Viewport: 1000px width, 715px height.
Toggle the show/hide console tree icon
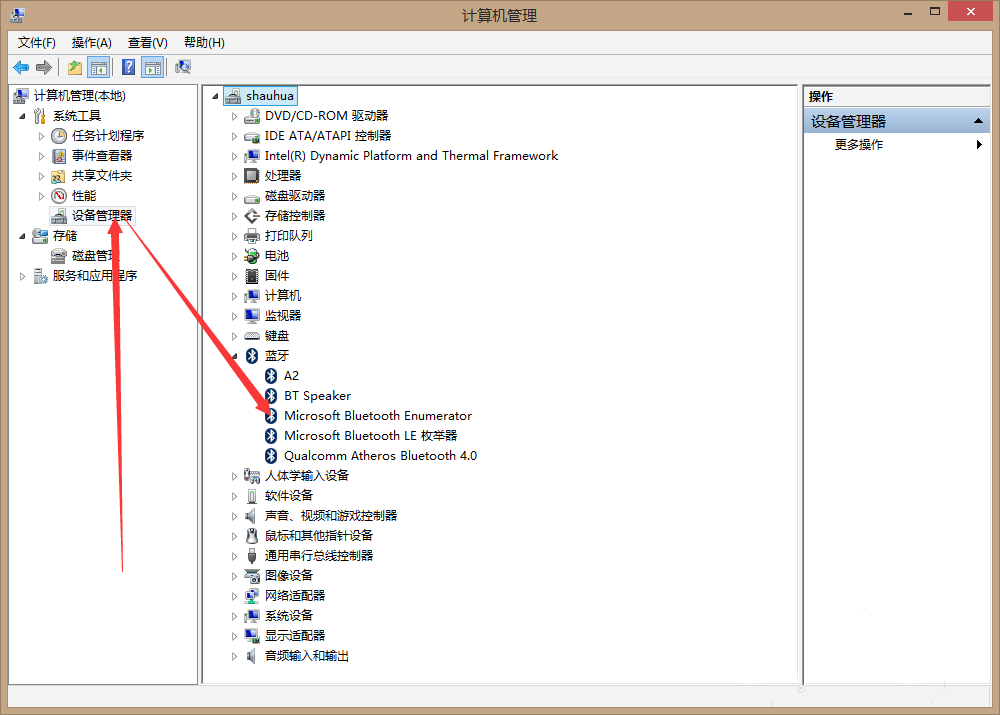(x=99, y=67)
